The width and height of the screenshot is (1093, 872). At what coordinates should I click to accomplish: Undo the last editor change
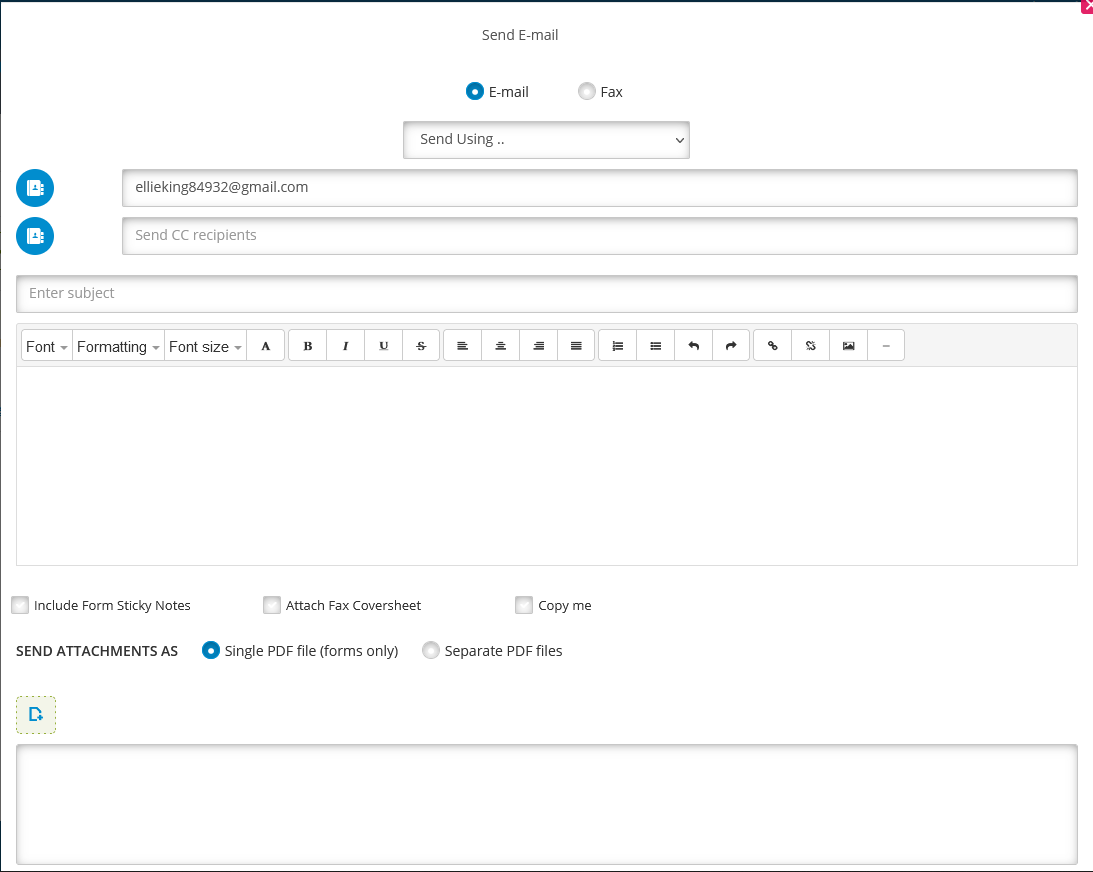coord(693,344)
